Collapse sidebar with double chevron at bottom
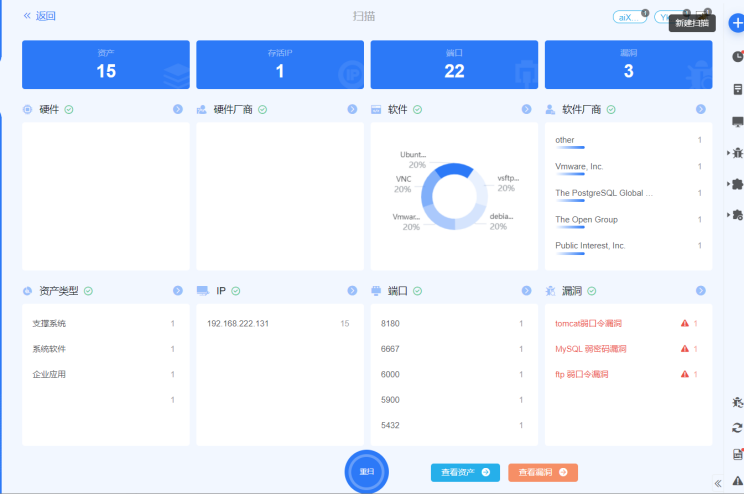The height and width of the screenshot is (494, 744). point(717,483)
